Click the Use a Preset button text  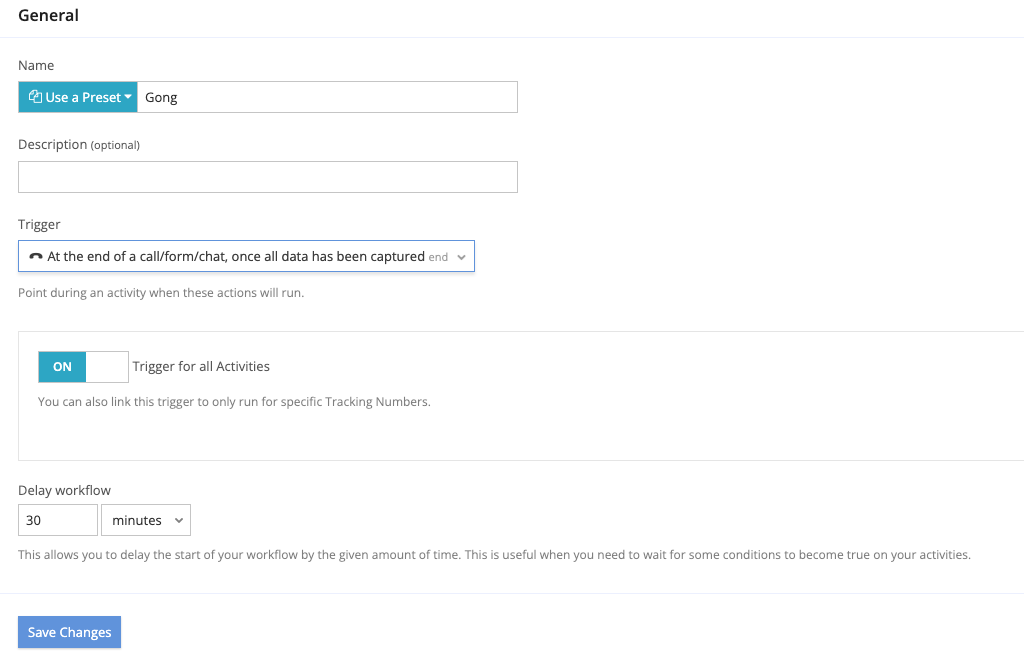(82, 97)
